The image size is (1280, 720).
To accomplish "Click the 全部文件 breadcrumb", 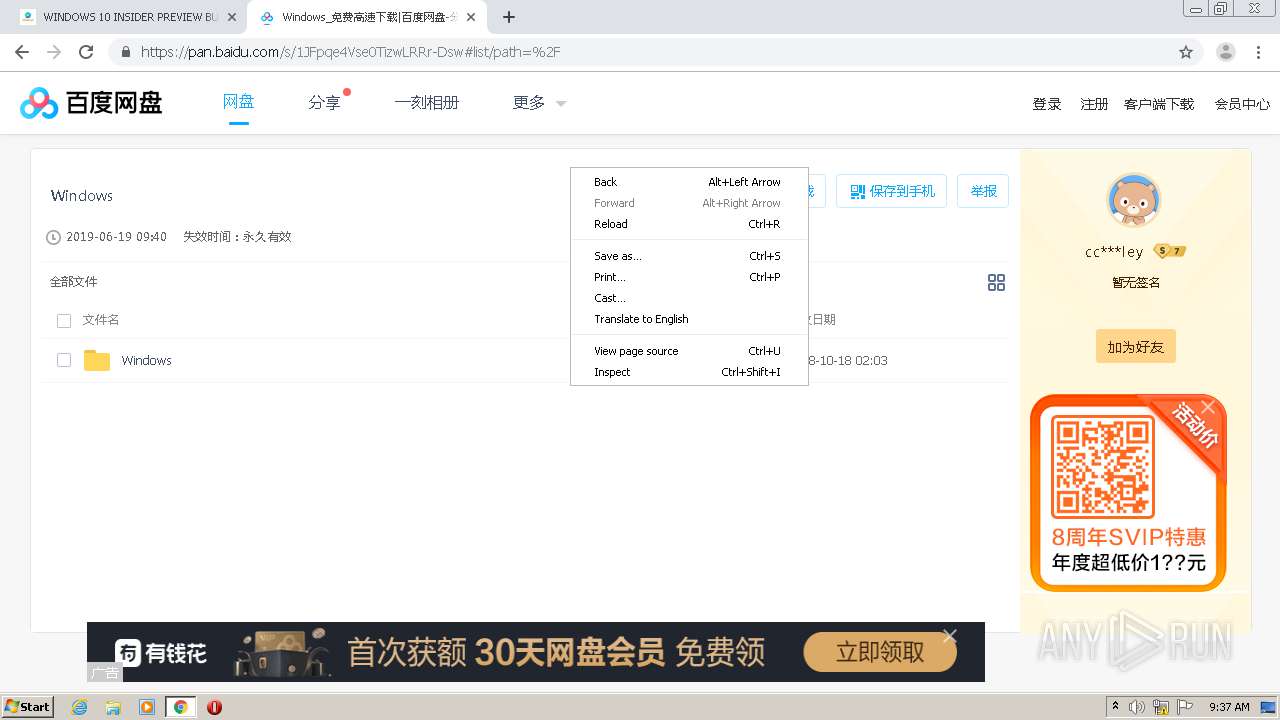I will [74, 282].
